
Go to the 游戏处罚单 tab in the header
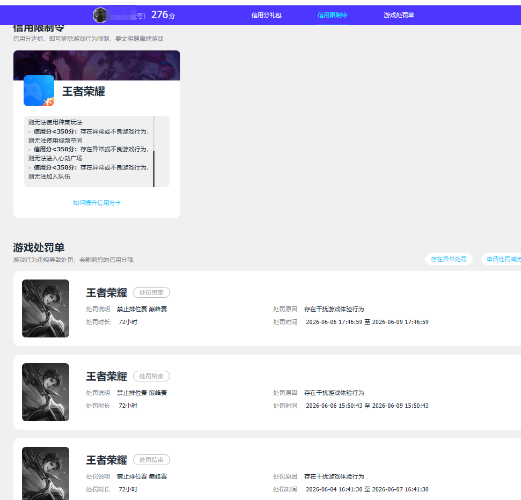coord(399,15)
